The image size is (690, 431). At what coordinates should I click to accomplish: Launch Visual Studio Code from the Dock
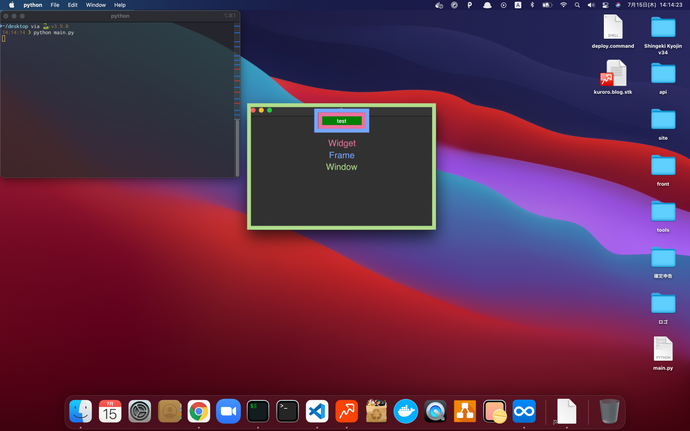click(x=317, y=411)
